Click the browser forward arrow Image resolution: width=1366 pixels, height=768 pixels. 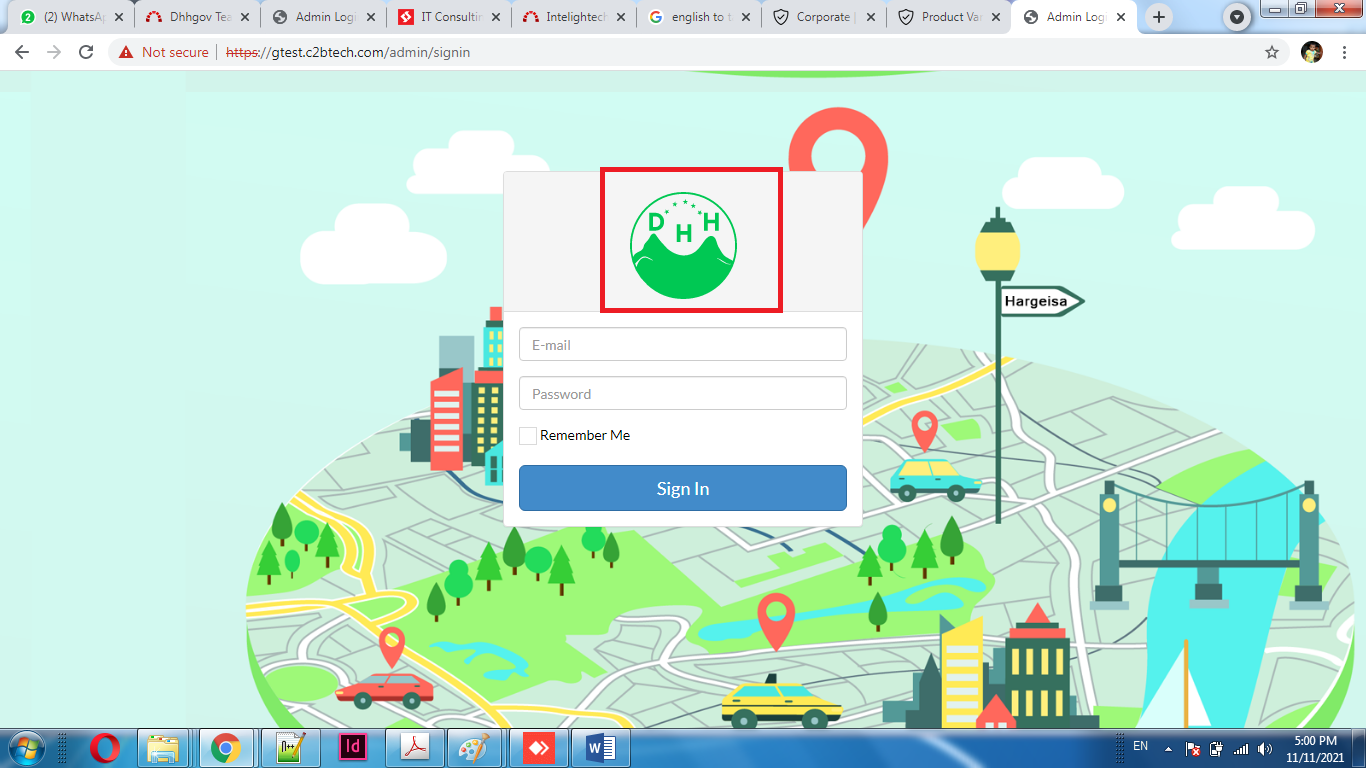[x=54, y=52]
